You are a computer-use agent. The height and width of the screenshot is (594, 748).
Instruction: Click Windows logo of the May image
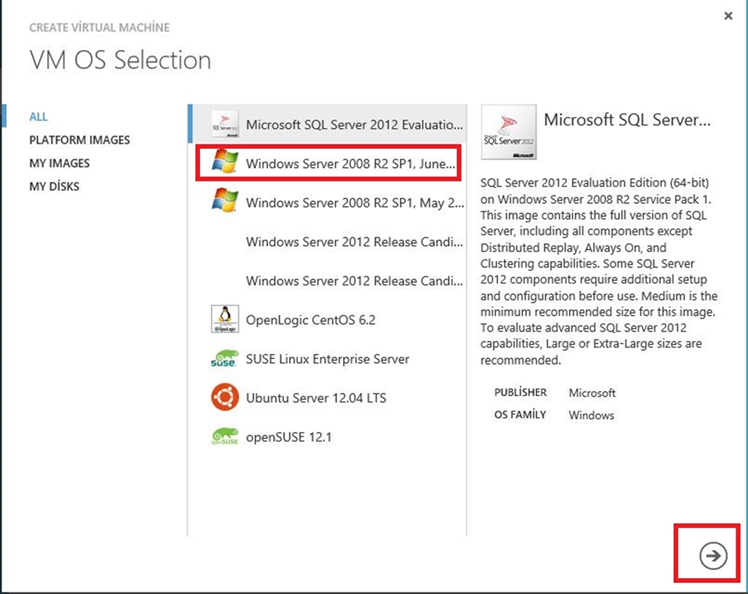[225, 200]
